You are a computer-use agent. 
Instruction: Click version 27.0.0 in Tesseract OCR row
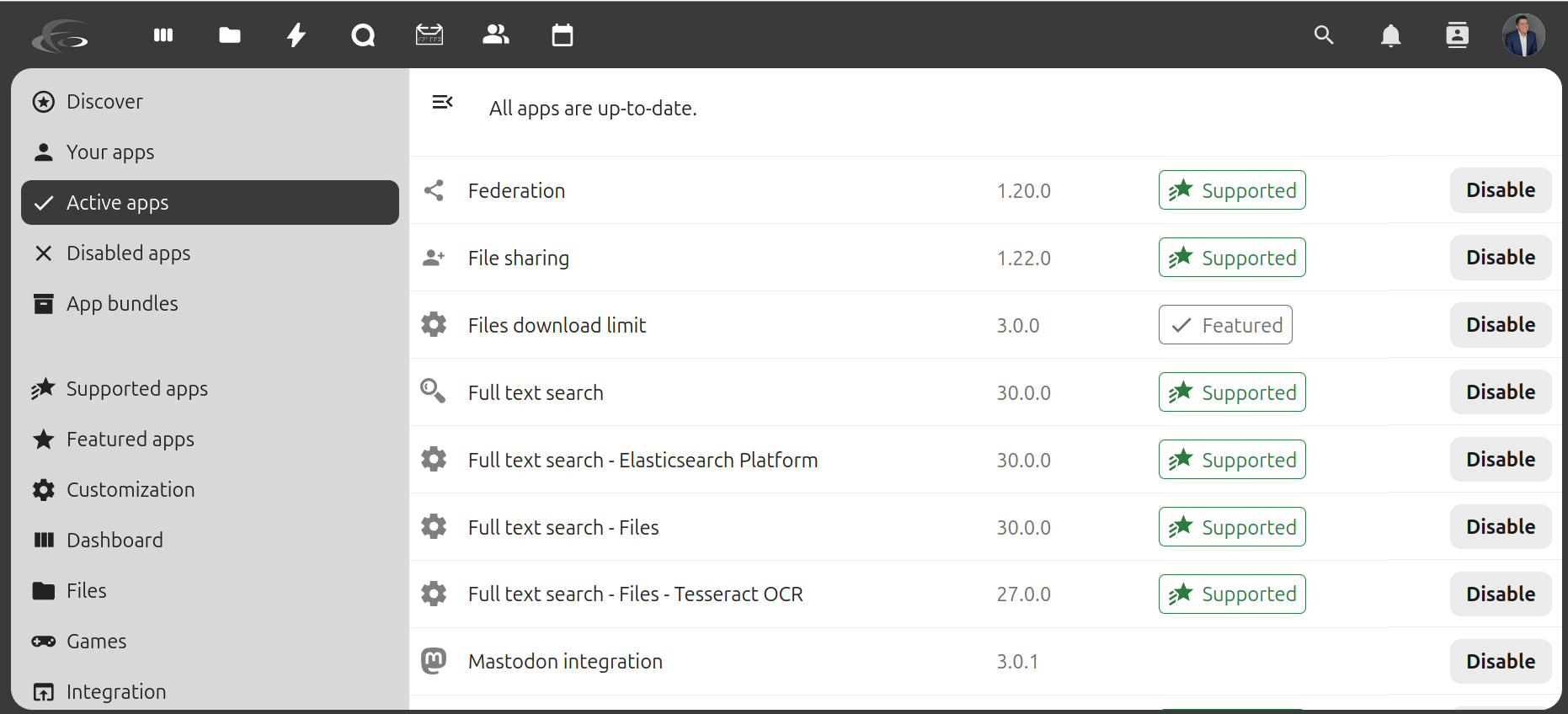[x=1023, y=594]
